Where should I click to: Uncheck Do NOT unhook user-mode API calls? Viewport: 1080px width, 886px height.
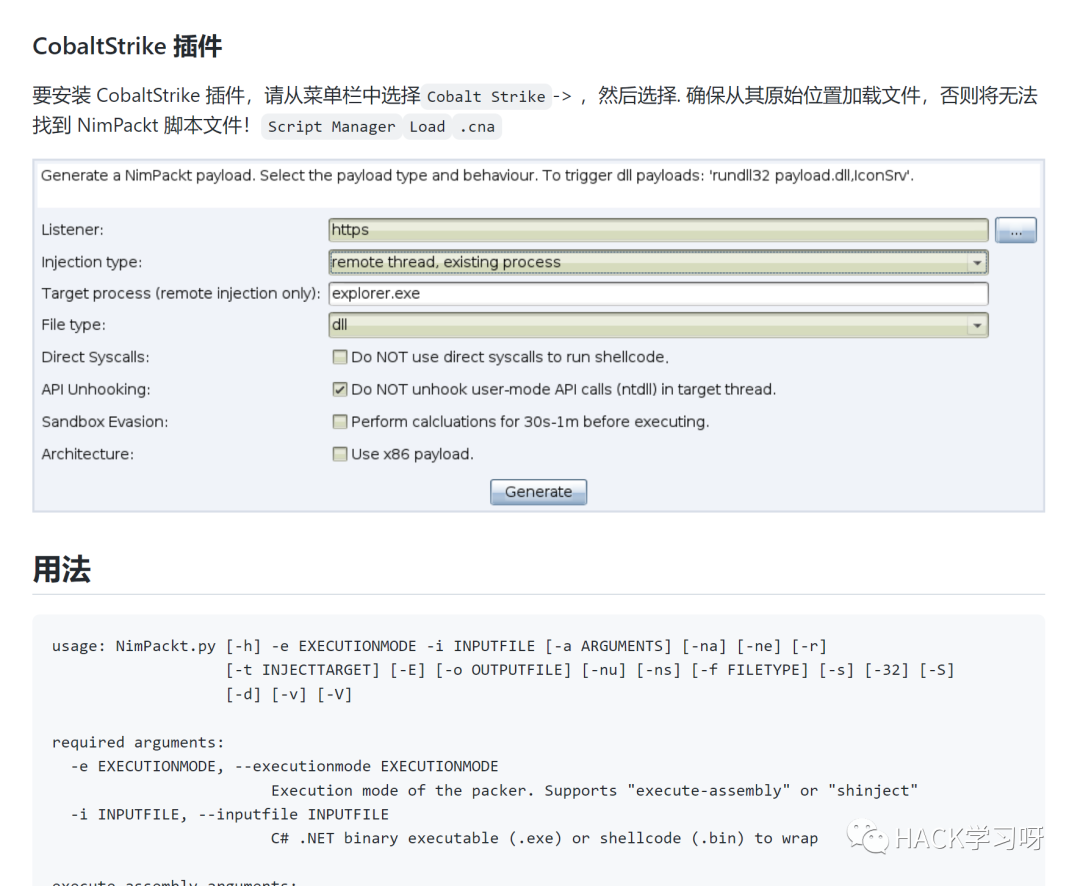coord(340,389)
